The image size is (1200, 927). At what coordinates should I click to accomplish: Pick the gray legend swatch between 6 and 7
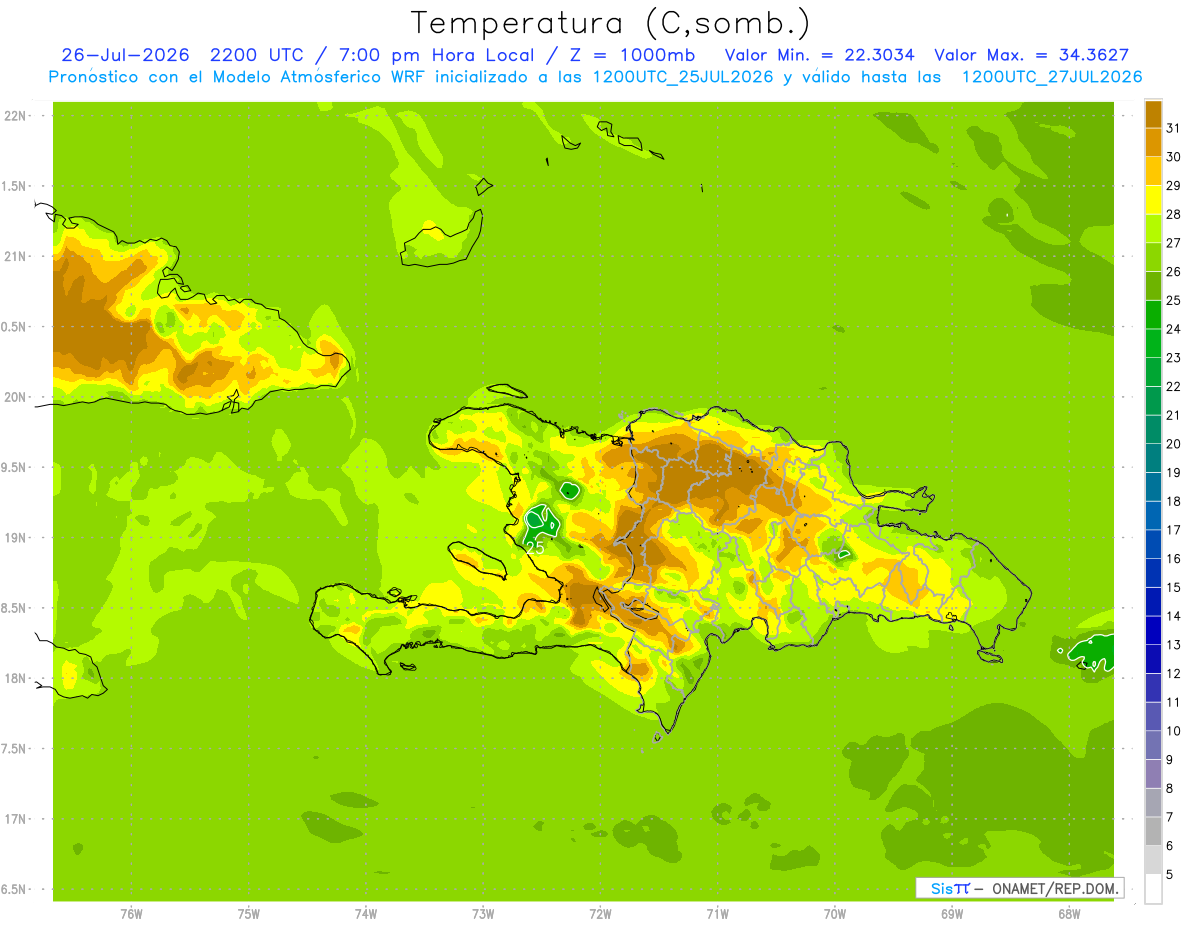[1153, 831]
